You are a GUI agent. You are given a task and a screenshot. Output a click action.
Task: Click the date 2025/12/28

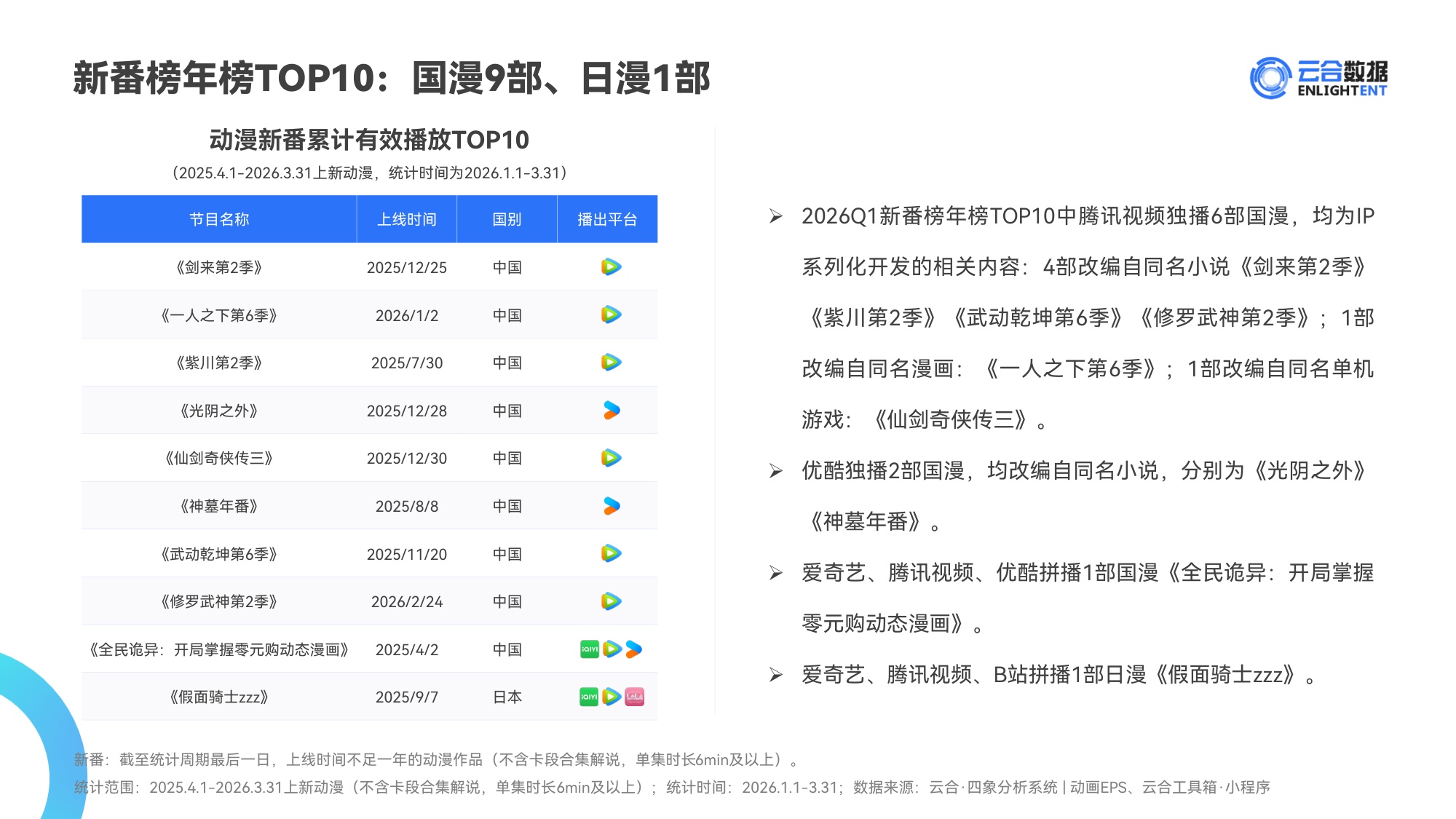[407, 411]
